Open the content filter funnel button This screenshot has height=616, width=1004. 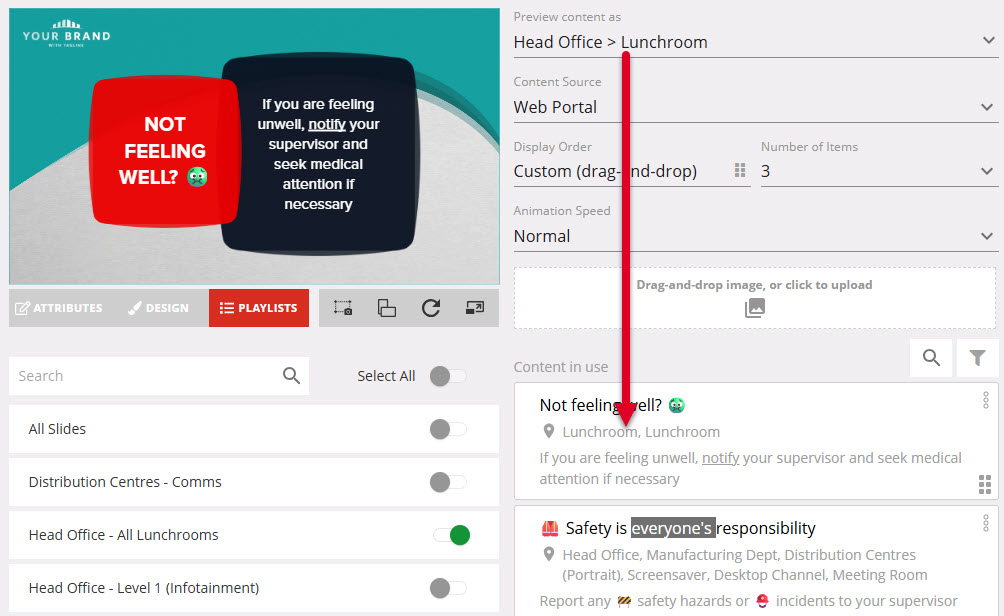click(x=977, y=358)
